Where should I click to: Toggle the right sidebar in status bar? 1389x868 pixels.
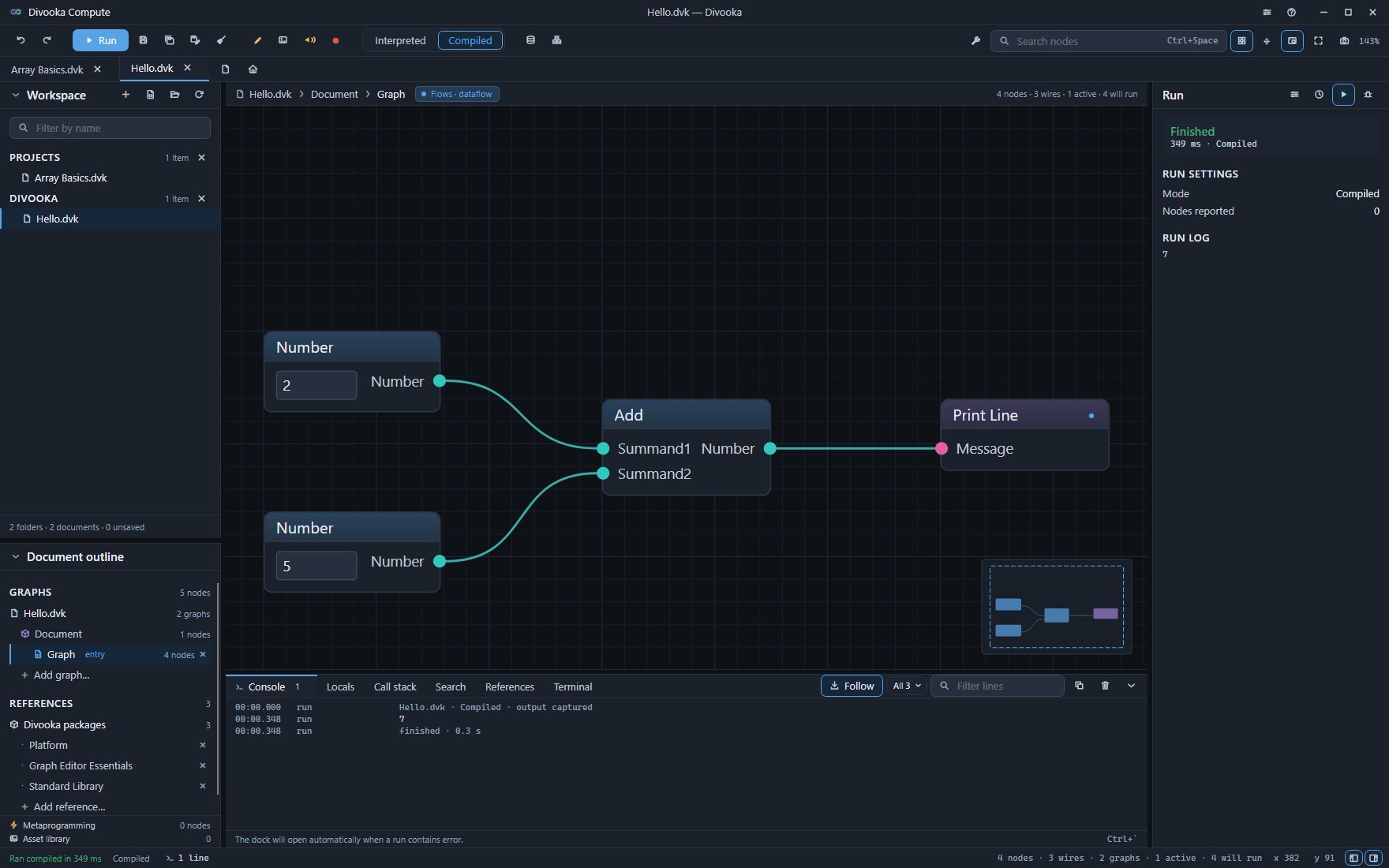tap(1373, 858)
